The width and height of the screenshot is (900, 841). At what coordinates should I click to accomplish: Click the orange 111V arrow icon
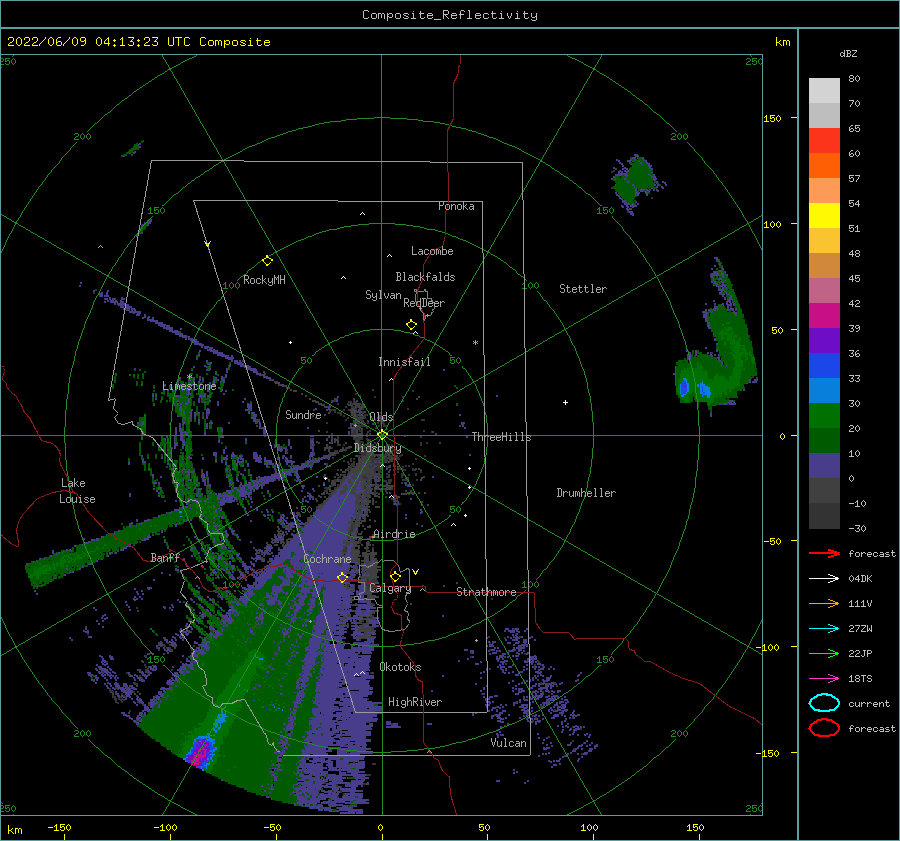[824, 603]
